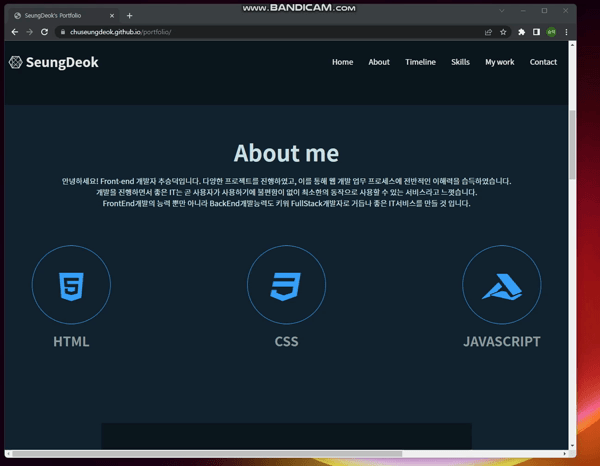The height and width of the screenshot is (466, 600).
Task: Click the vertical scrollbar thumb
Action: (x=572, y=145)
